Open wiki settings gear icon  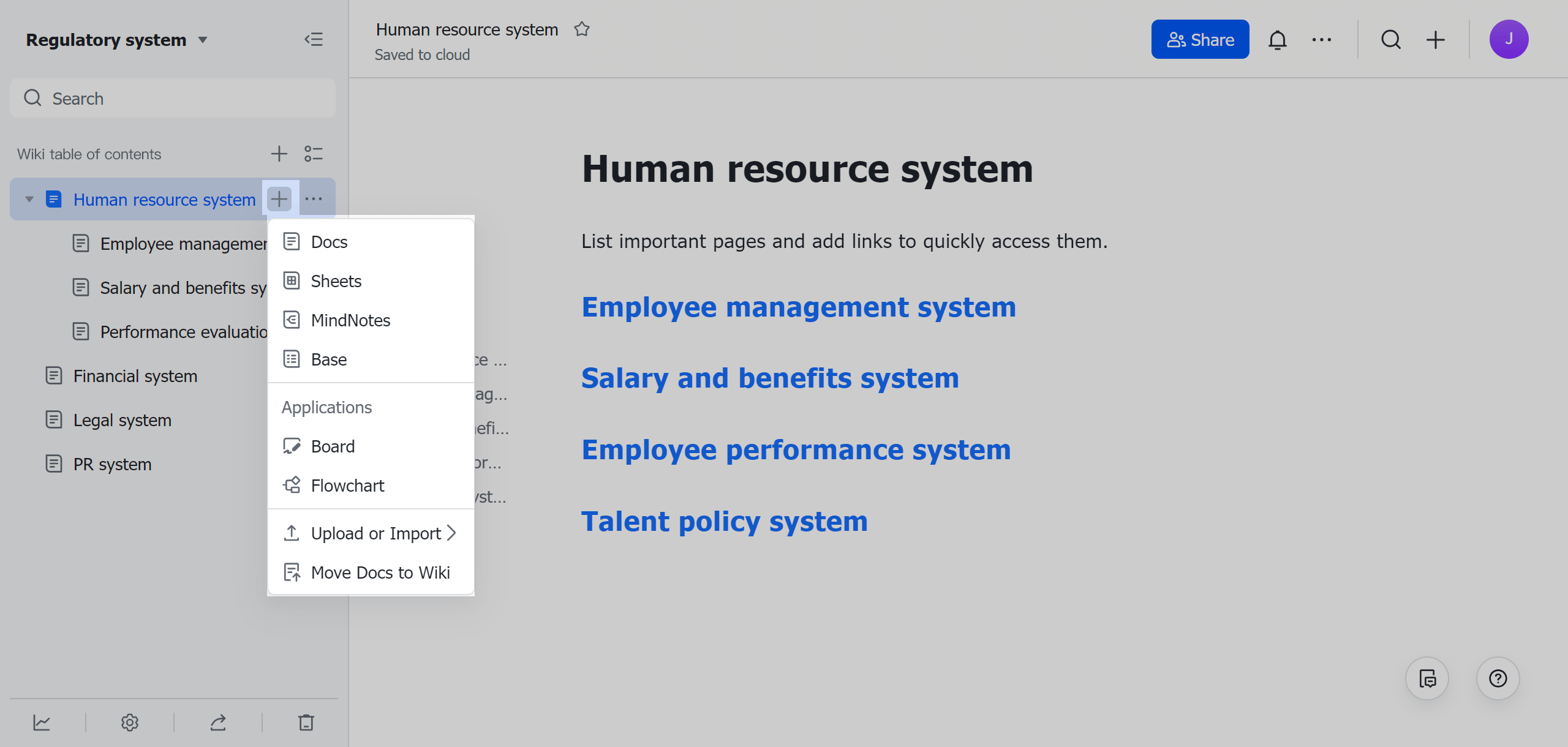pos(130,723)
